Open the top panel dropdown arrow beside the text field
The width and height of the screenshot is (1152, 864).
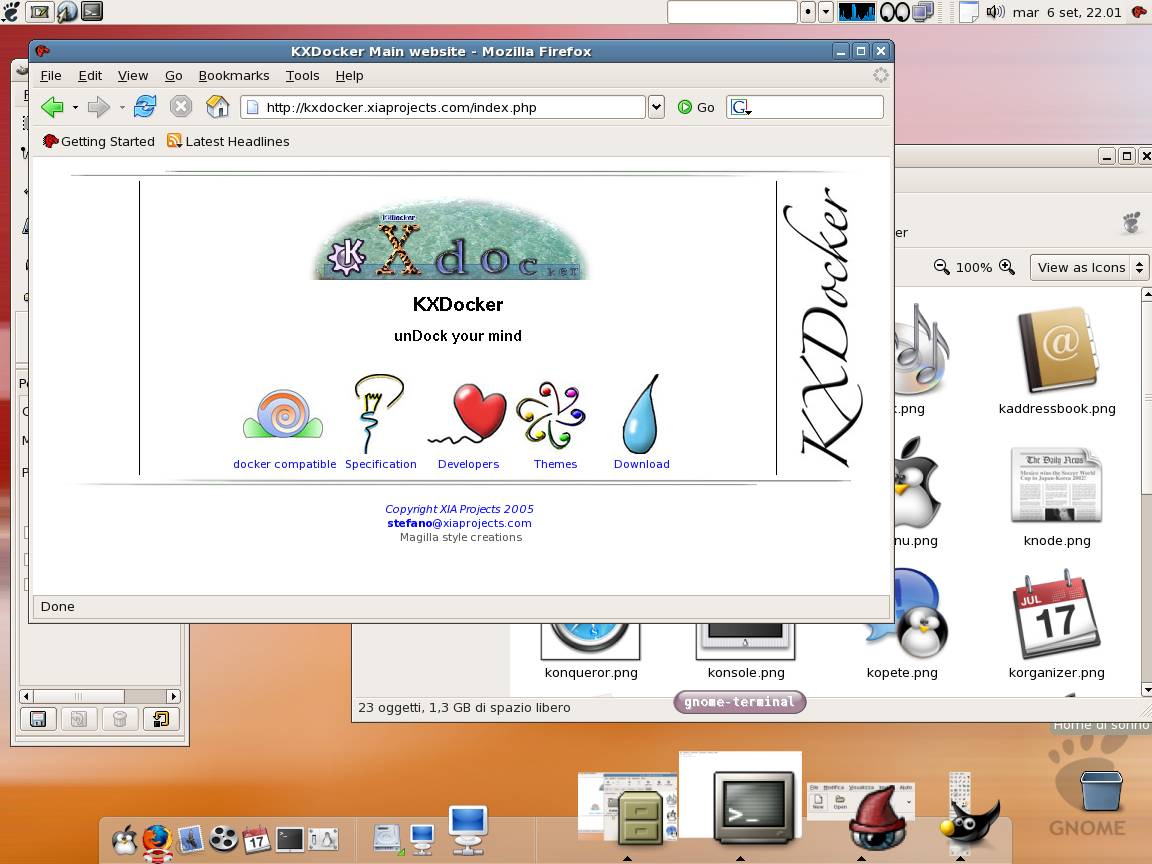[x=826, y=12]
